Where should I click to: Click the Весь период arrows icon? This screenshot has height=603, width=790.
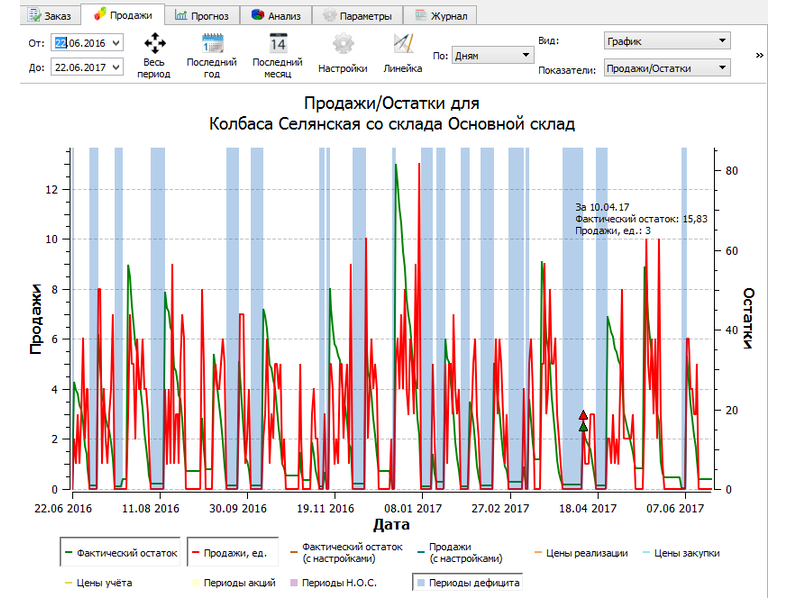(x=154, y=43)
